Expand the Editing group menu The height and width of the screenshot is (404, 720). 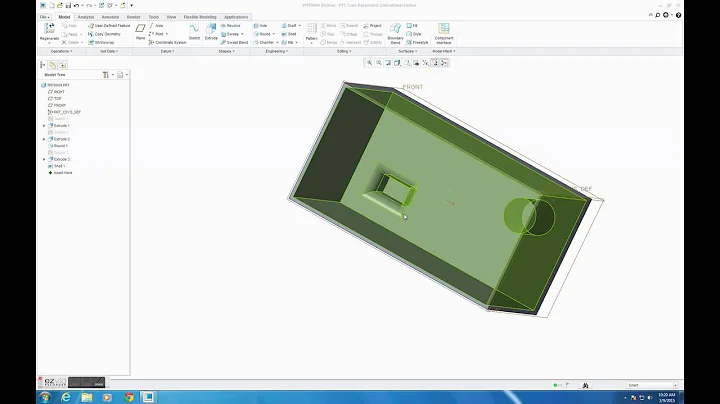click(344, 51)
